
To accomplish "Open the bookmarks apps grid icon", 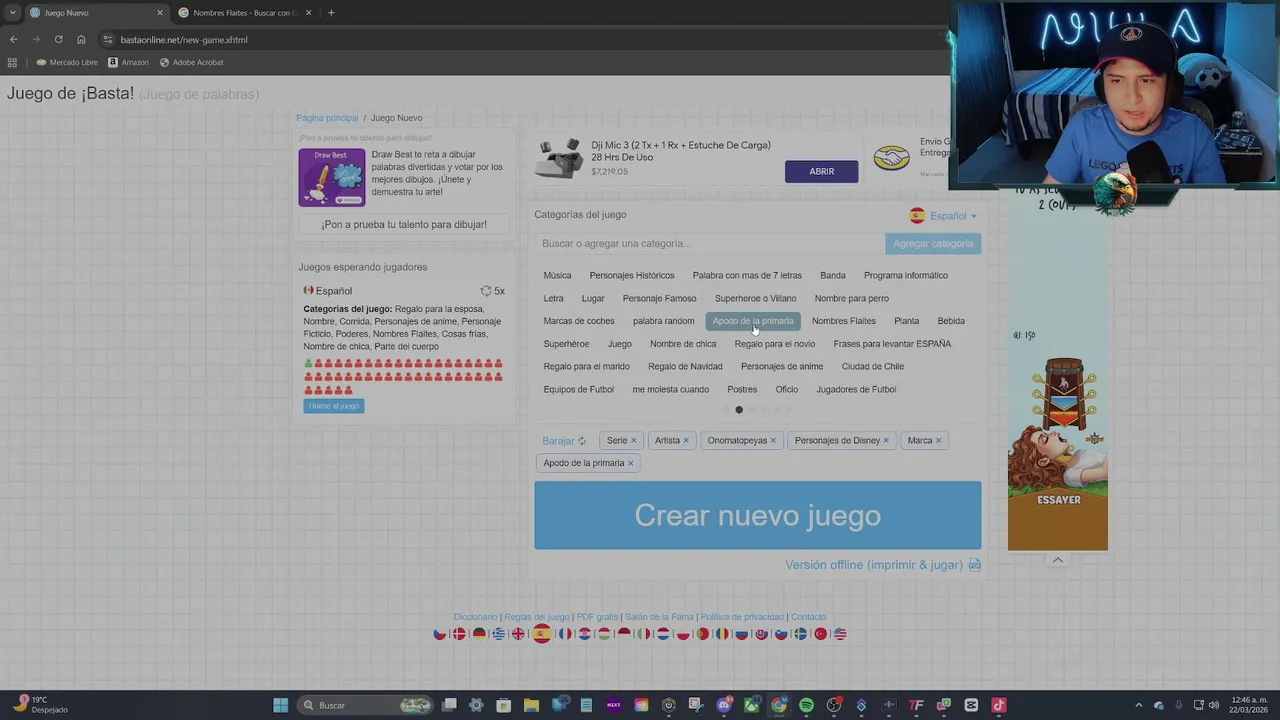I will [x=12, y=62].
